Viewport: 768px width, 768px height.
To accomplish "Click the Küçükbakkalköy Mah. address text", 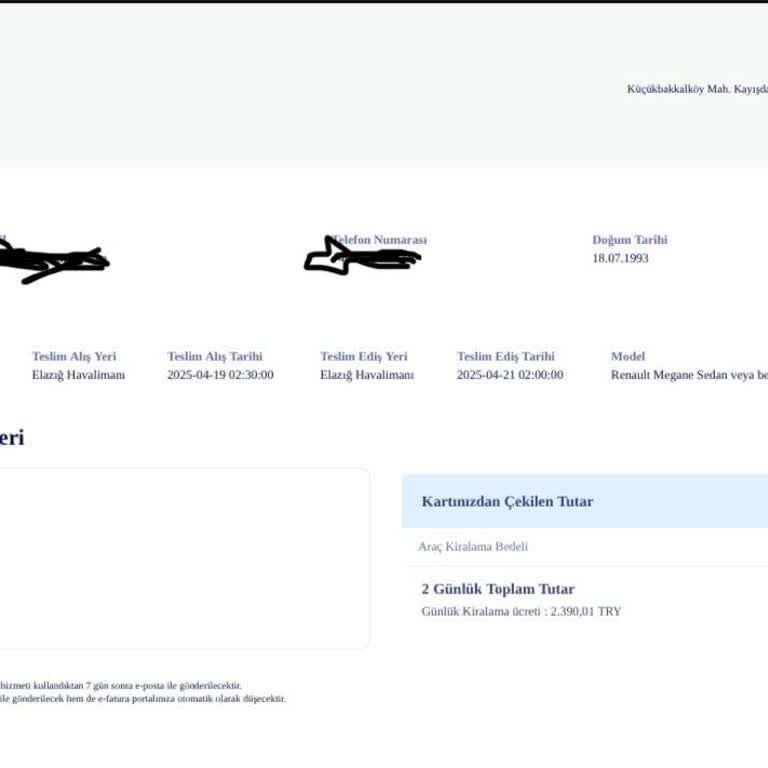I will pyautogui.click(x=697, y=89).
